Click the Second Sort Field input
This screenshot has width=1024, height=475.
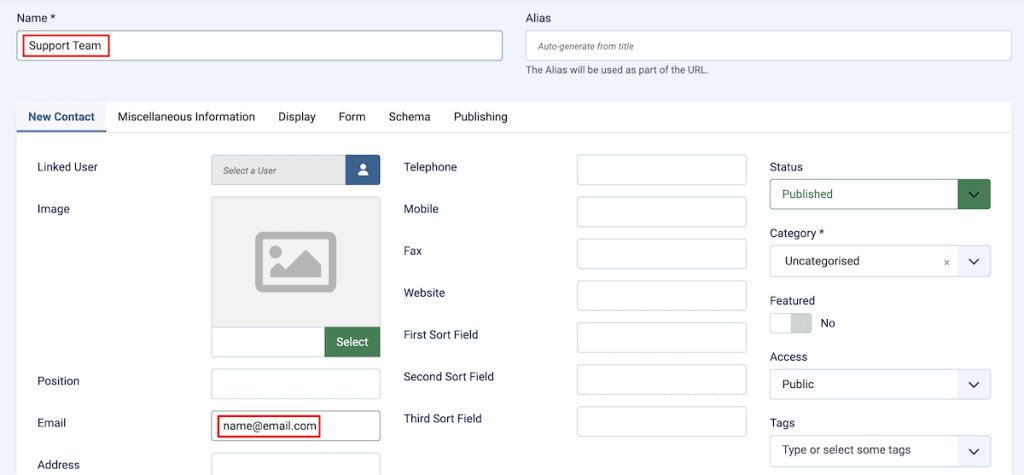pos(662,380)
